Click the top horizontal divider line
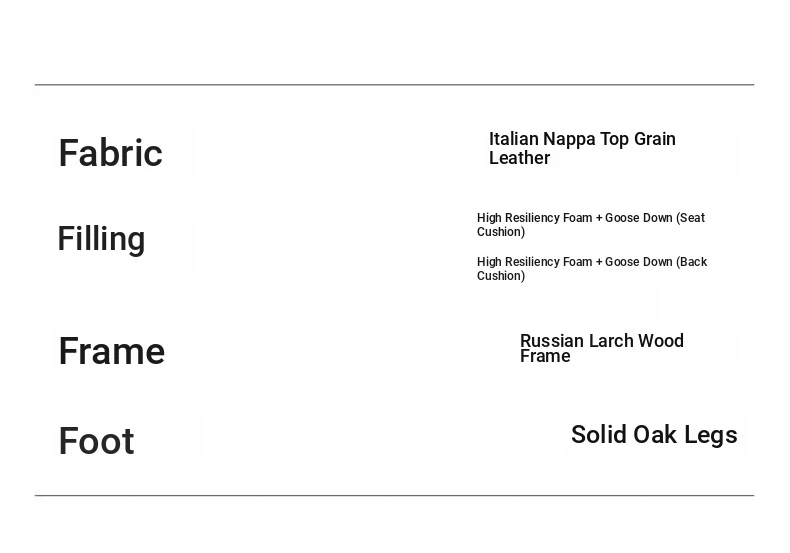This screenshot has width=790, height=553. pyautogui.click(x=394, y=85)
